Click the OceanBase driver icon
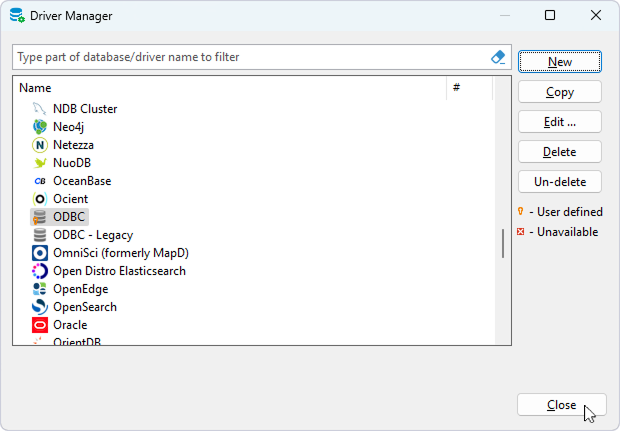Screen dimensions: 620x431 pyautogui.click(x=40, y=181)
